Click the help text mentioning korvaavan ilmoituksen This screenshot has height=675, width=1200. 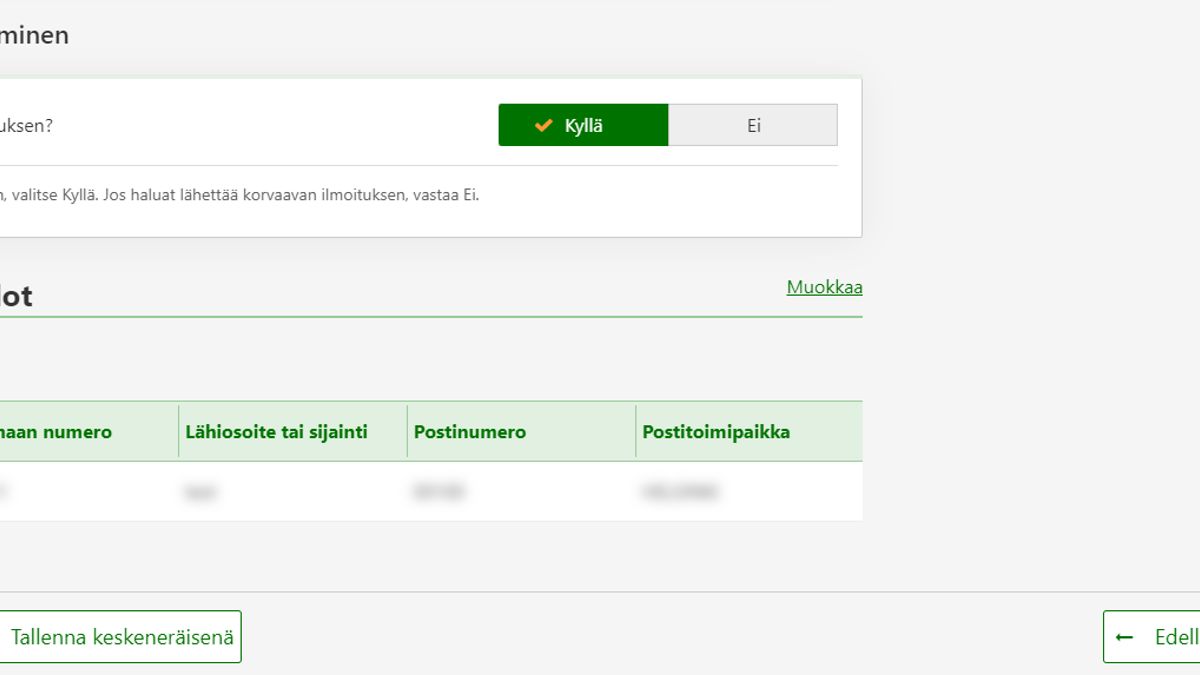tap(240, 195)
